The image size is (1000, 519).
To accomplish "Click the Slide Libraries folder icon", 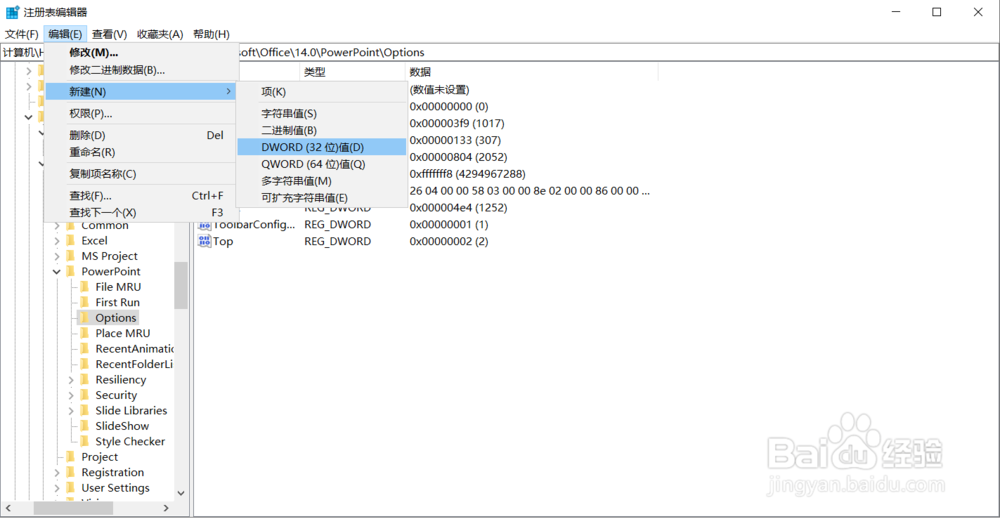I will (85, 410).
